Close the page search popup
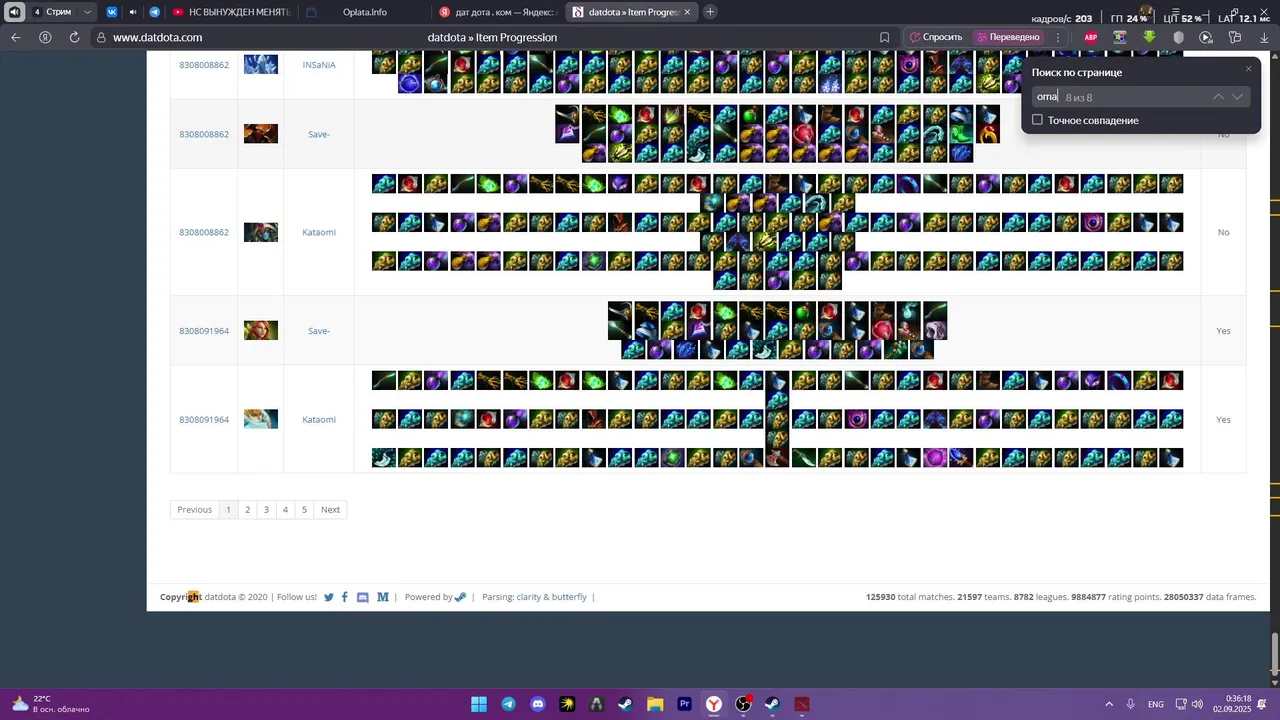Image resolution: width=1280 pixels, height=720 pixels. point(1248,68)
